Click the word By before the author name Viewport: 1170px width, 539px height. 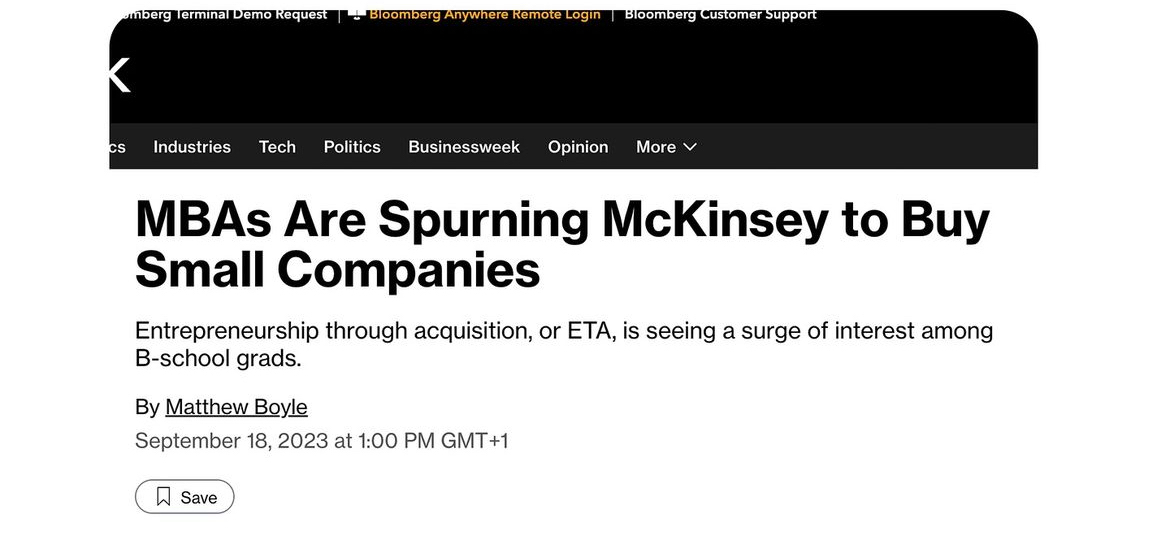(147, 407)
